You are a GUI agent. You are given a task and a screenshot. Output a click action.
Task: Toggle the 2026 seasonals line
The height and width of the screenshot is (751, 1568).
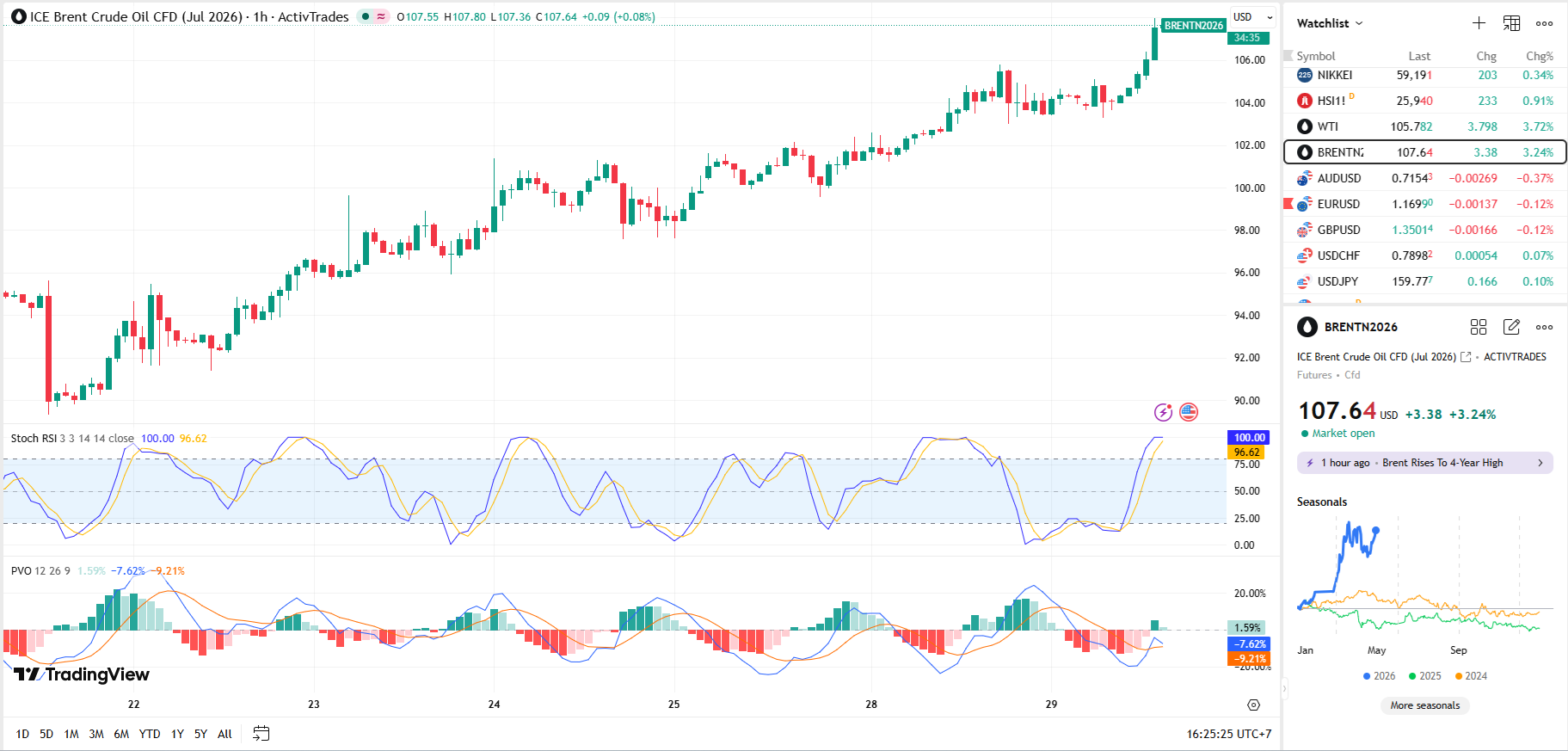click(x=1380, y=676)
